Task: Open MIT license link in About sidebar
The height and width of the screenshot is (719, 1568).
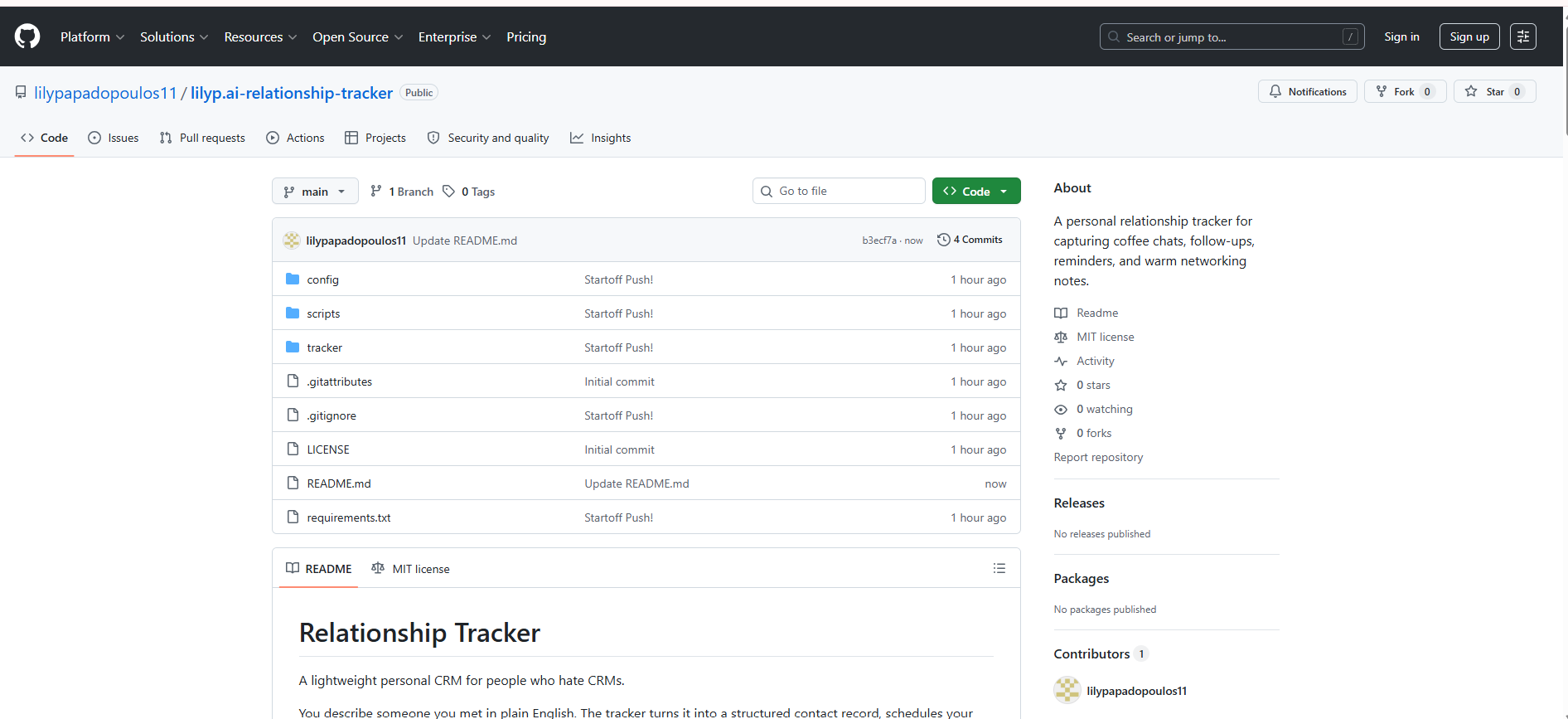Action: tap(1095, 337)
